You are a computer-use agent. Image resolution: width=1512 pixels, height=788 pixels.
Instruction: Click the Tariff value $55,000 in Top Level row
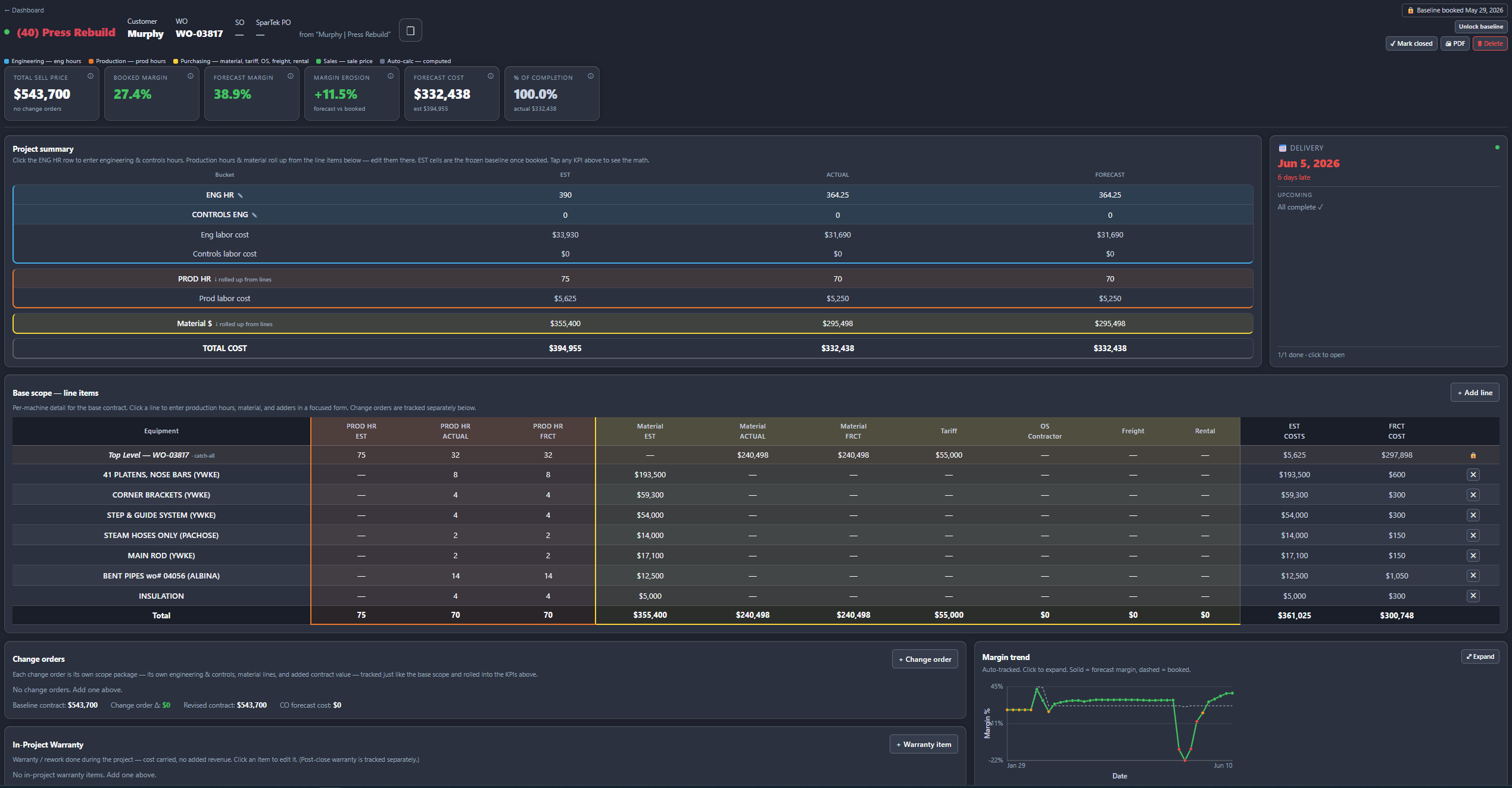click(x=949, y=455)
